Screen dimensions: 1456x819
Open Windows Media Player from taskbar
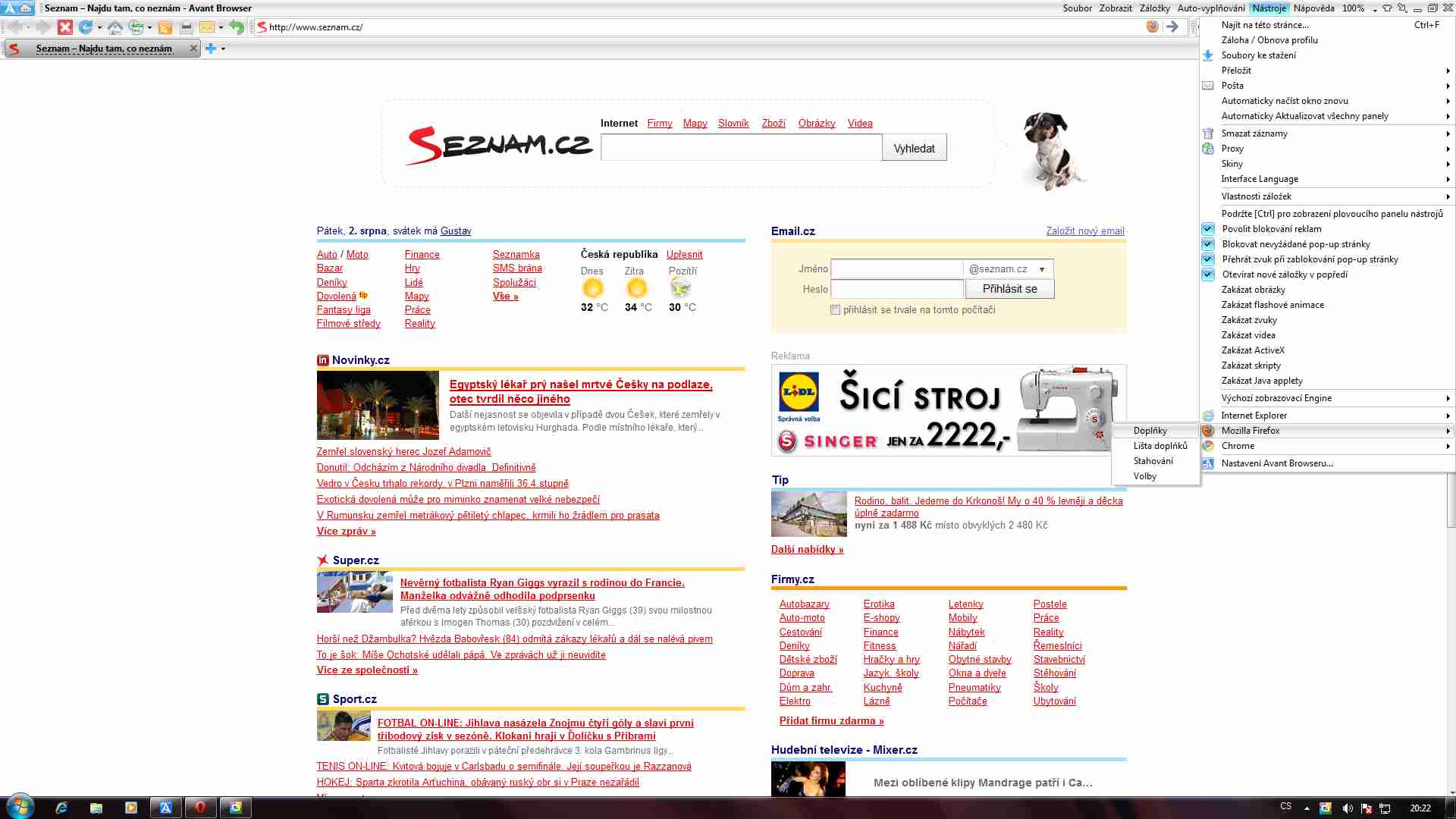tap(131, 808)
